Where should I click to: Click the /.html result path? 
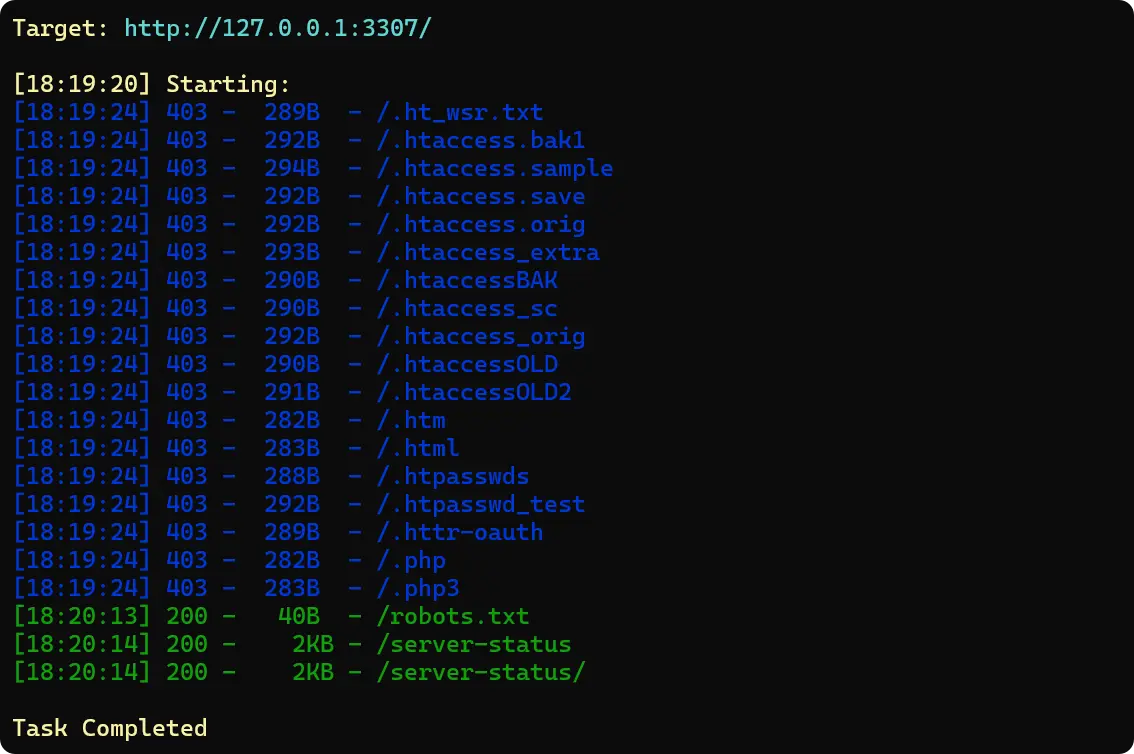pyautogui.click(x=418, y=448)
